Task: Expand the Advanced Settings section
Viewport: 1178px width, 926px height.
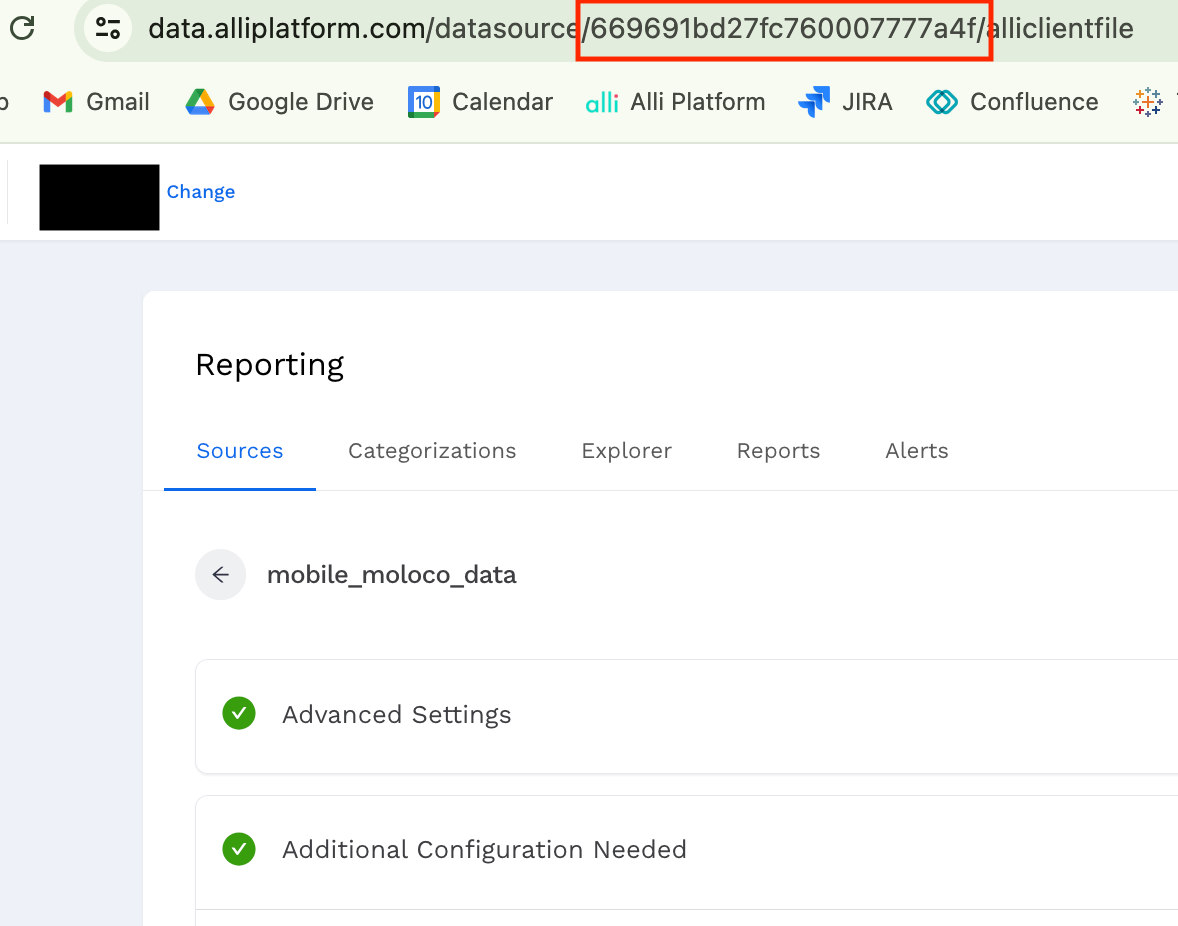Action: (x=397, y=715)
